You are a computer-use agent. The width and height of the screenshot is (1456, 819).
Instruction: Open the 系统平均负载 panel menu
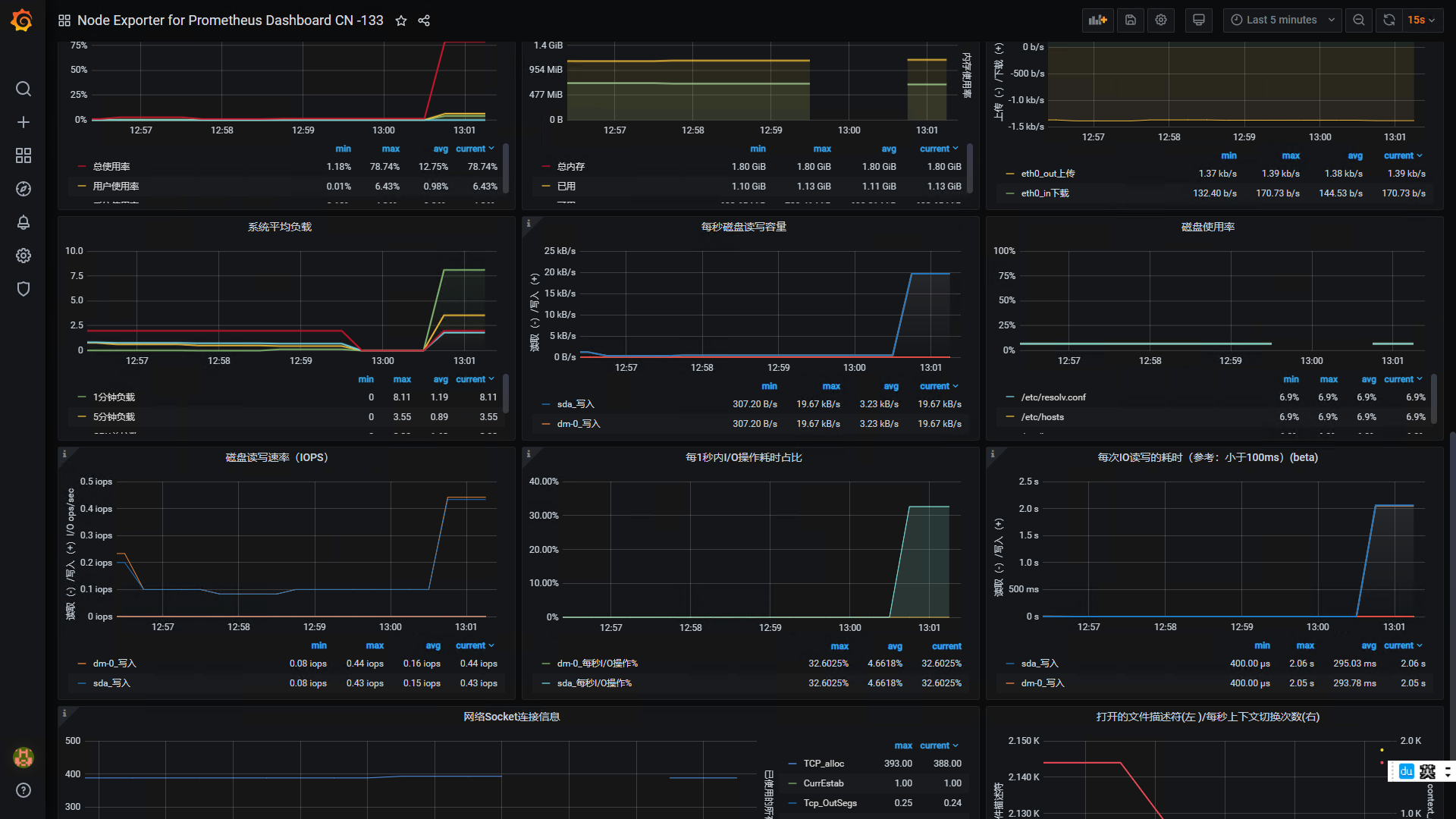pyautogui.click(x=278, y=226)
